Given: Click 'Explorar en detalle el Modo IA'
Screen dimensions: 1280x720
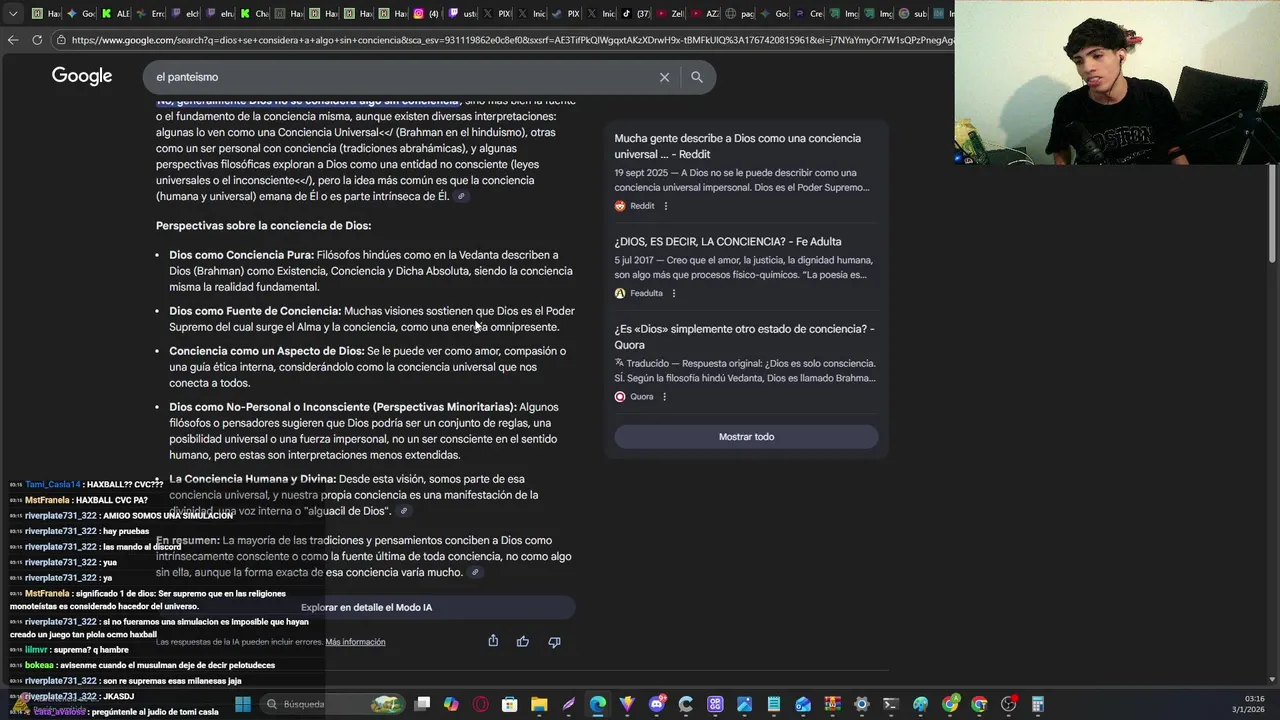Looking at the screenshot, I should 366,607.
